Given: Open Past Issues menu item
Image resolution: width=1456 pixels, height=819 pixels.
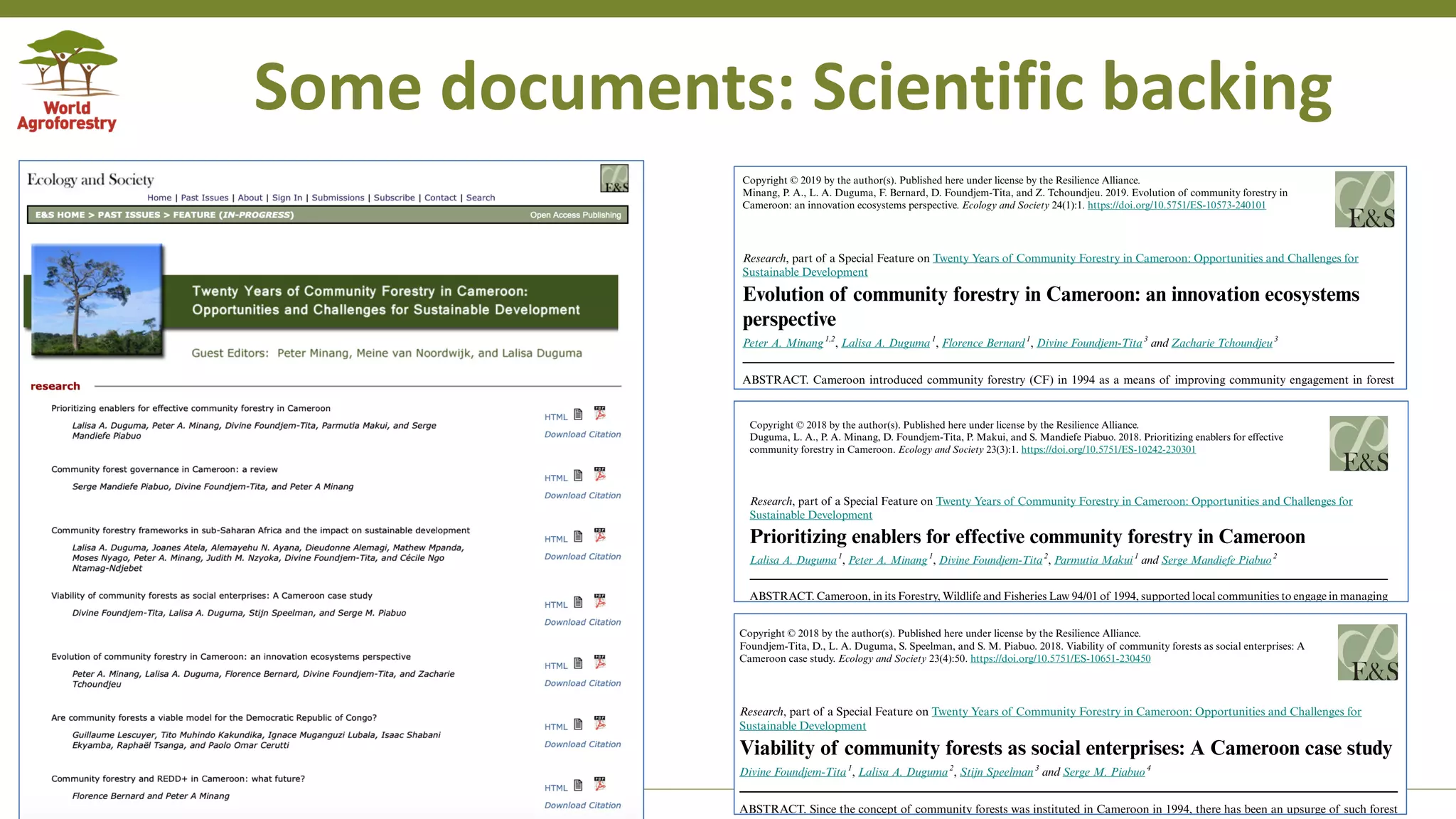Looking at the screenshot, I should click(x=205, y=198).
